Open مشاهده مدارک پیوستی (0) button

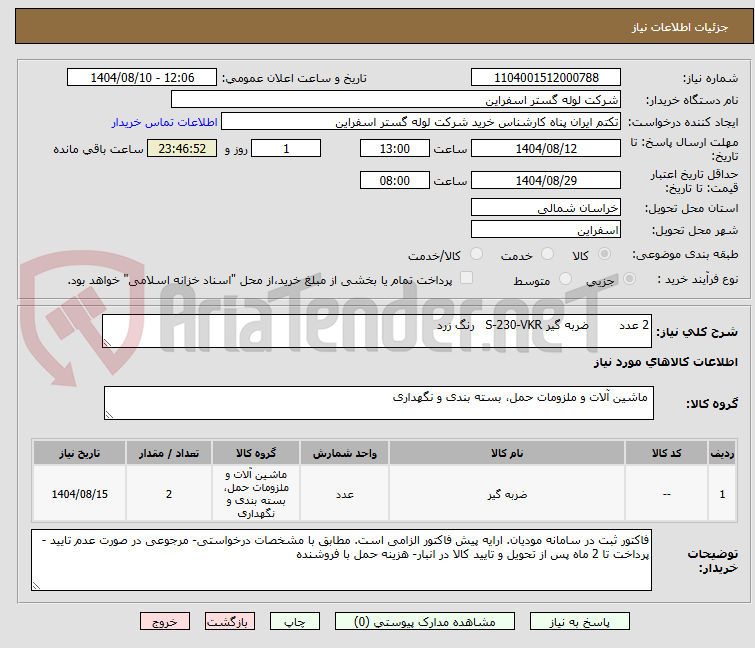point(425,621)
